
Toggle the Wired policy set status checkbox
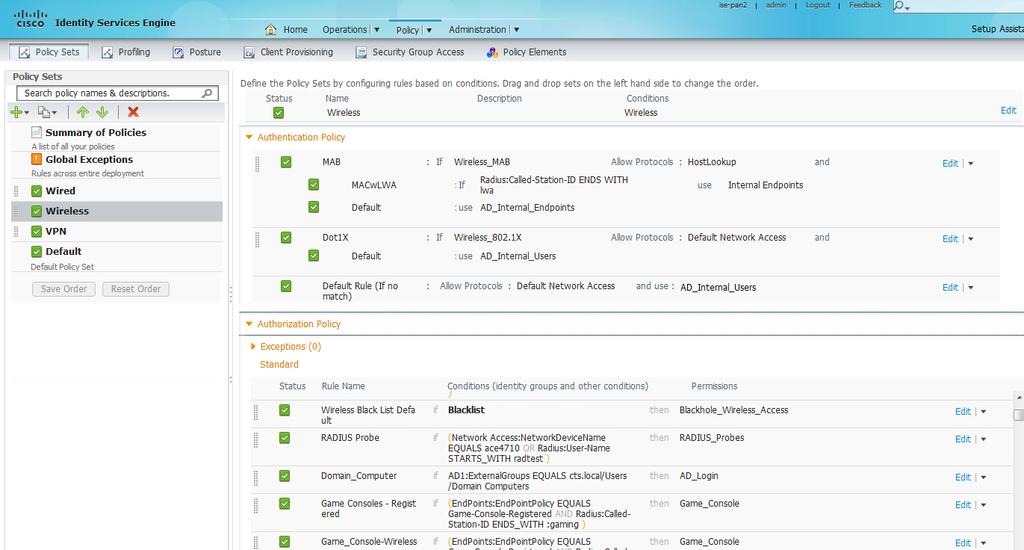pyautogui.click(x=37, y=191)
